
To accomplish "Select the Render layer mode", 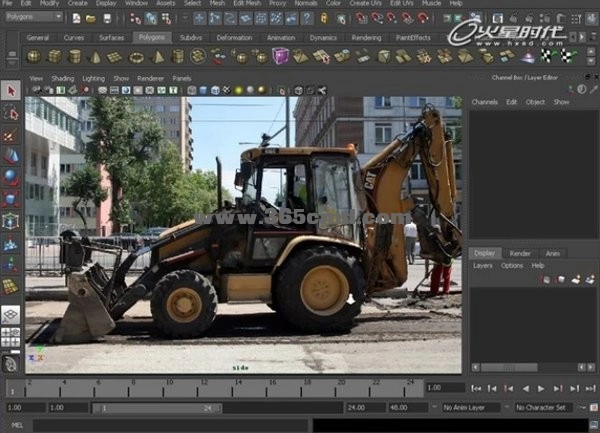I will coord(520,254).
